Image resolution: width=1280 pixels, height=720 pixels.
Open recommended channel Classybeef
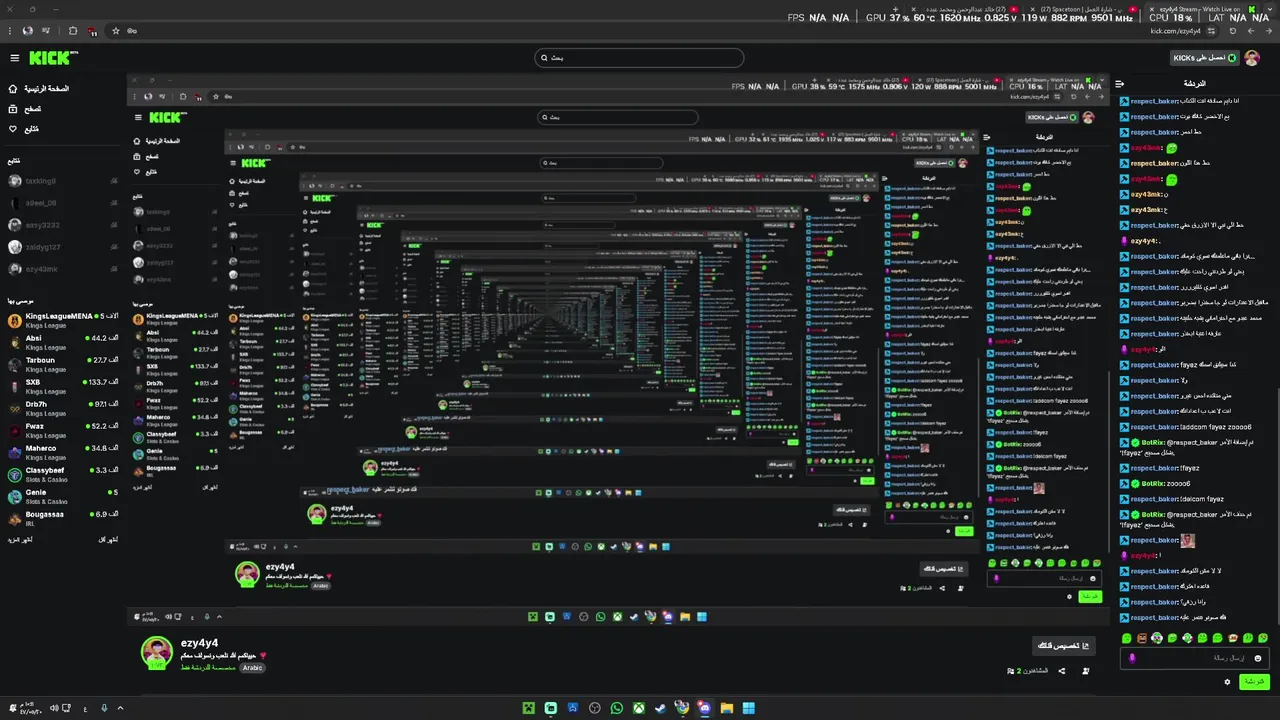click(62, 474)
